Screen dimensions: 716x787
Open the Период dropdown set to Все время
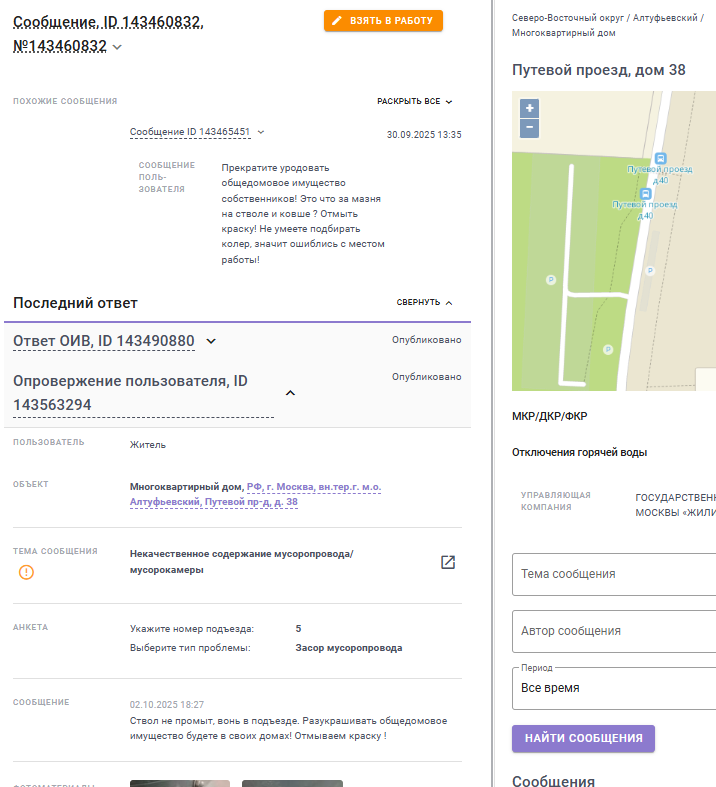(614, 688)
